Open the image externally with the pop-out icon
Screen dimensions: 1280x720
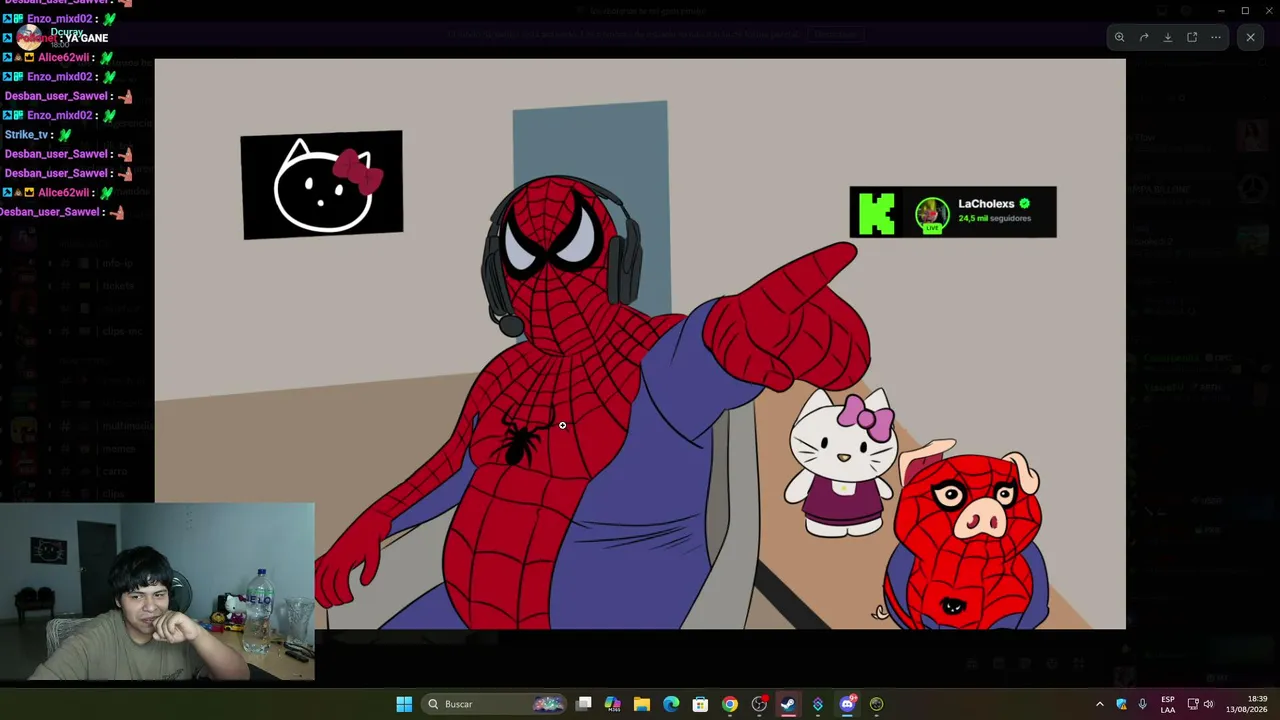1192,37
